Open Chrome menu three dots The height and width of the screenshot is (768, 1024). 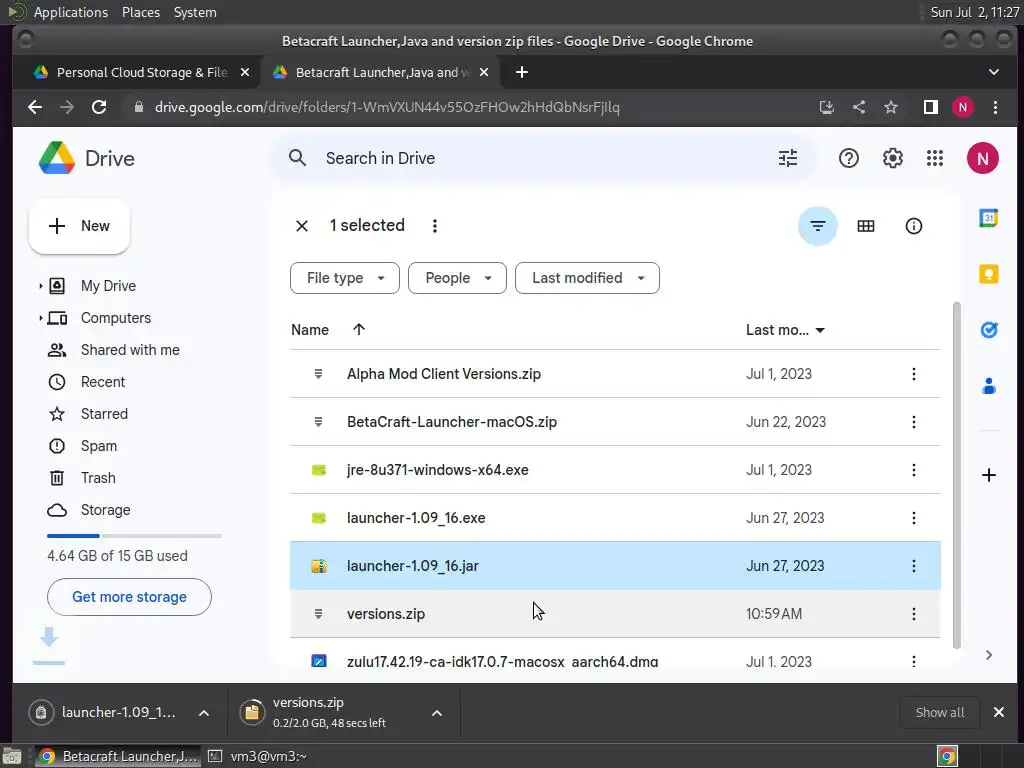pos(995,107)
